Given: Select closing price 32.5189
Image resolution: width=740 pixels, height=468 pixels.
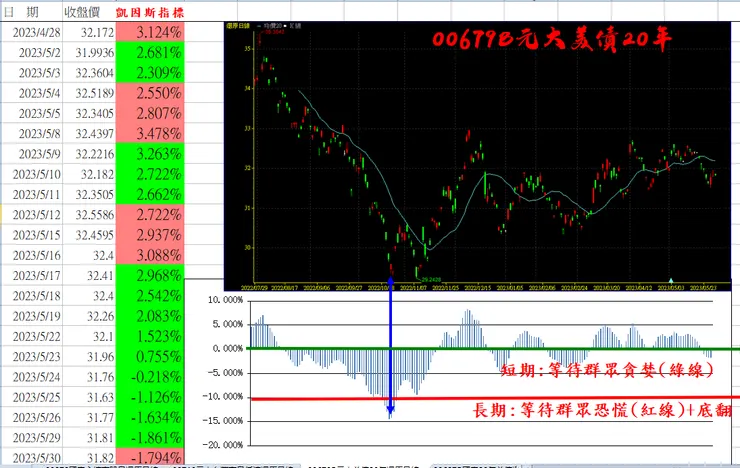Looking at the screenshot, I should (89, 93).
